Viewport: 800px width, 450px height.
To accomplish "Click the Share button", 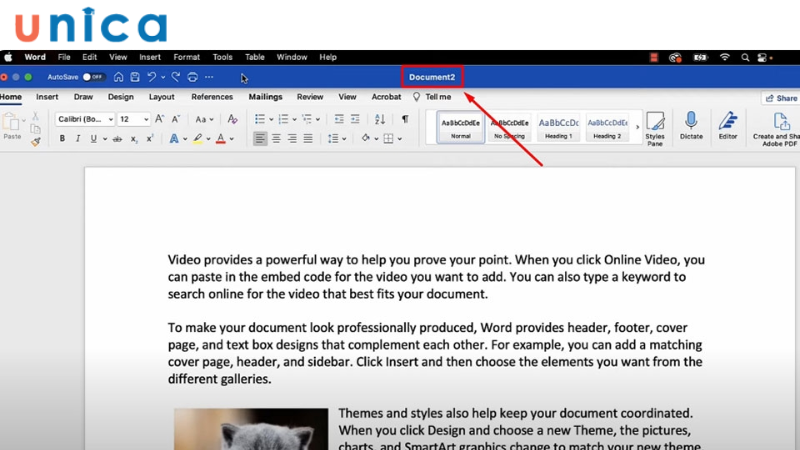I will pyautogui.click(x=782, y=98).
